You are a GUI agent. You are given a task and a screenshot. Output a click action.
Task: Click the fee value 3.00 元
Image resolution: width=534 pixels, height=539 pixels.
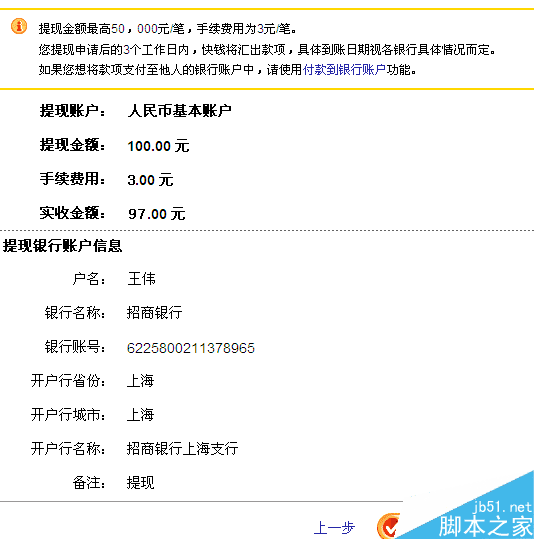(x=150, y=180)
